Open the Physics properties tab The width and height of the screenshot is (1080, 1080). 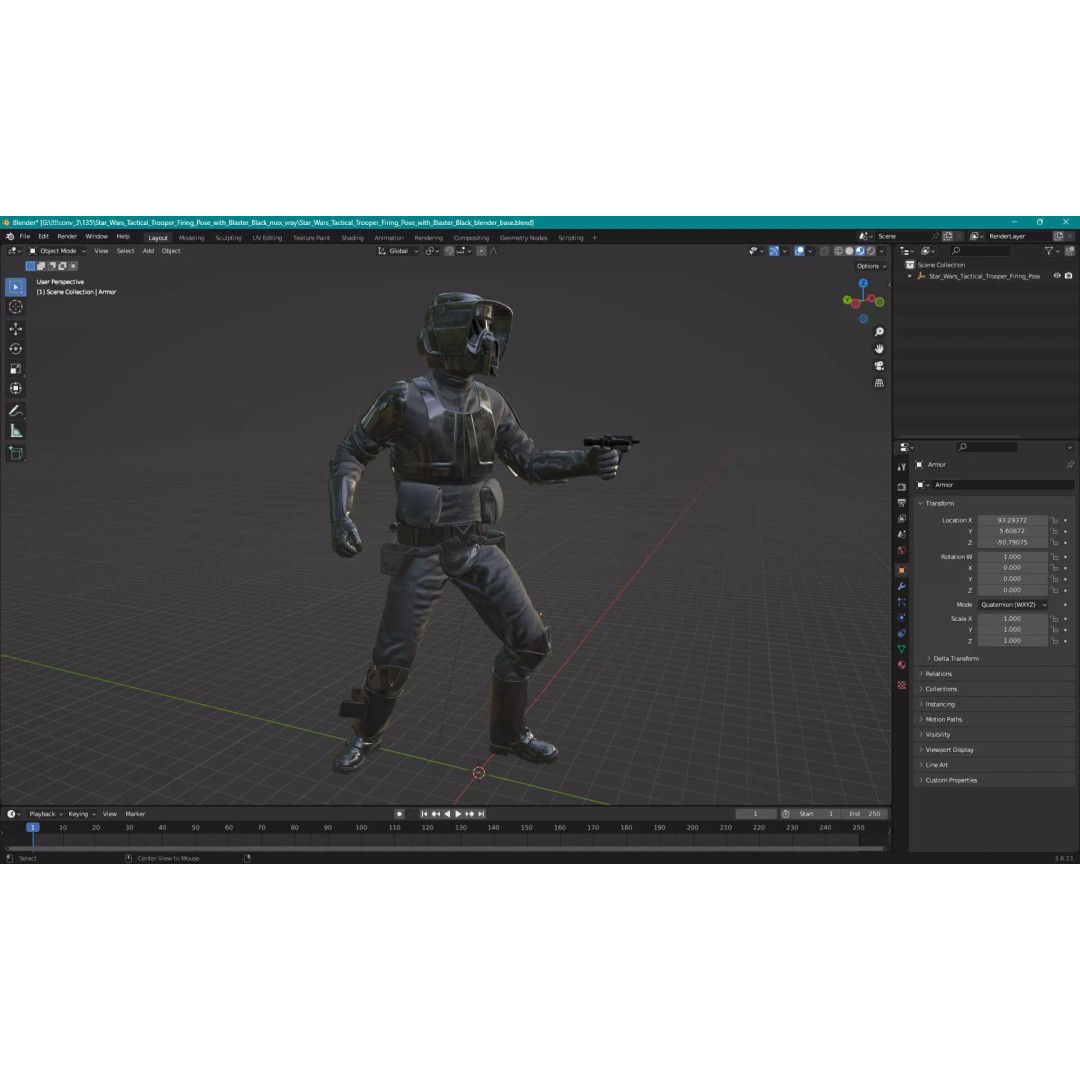(902, 618)
